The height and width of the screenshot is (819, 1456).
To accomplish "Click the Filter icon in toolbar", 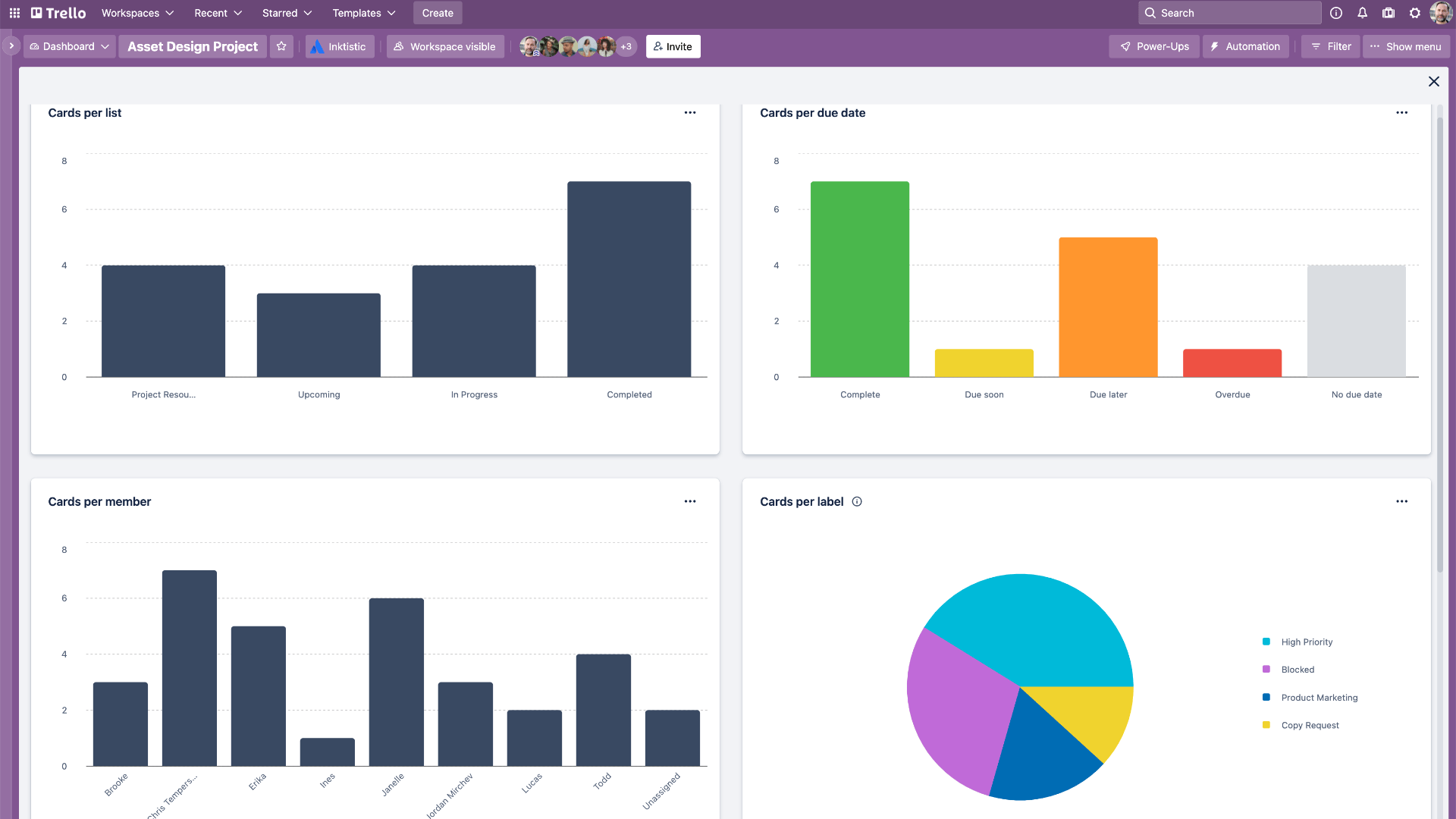I will 1329,46.
